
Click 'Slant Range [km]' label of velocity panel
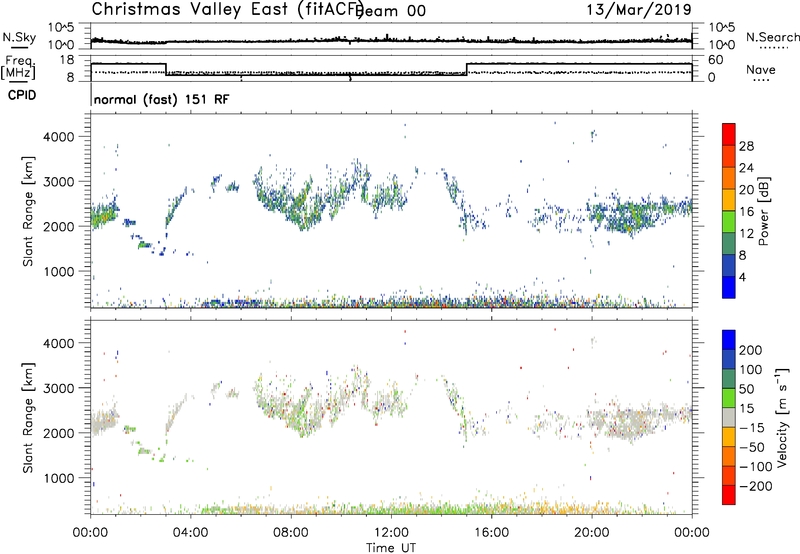(28, 418)
